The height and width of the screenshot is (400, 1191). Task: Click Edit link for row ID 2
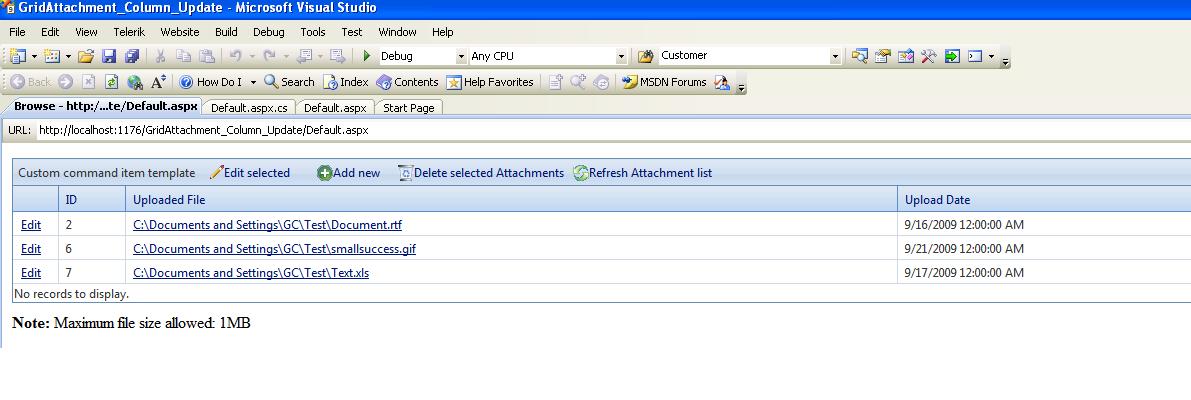coord(31,225)
